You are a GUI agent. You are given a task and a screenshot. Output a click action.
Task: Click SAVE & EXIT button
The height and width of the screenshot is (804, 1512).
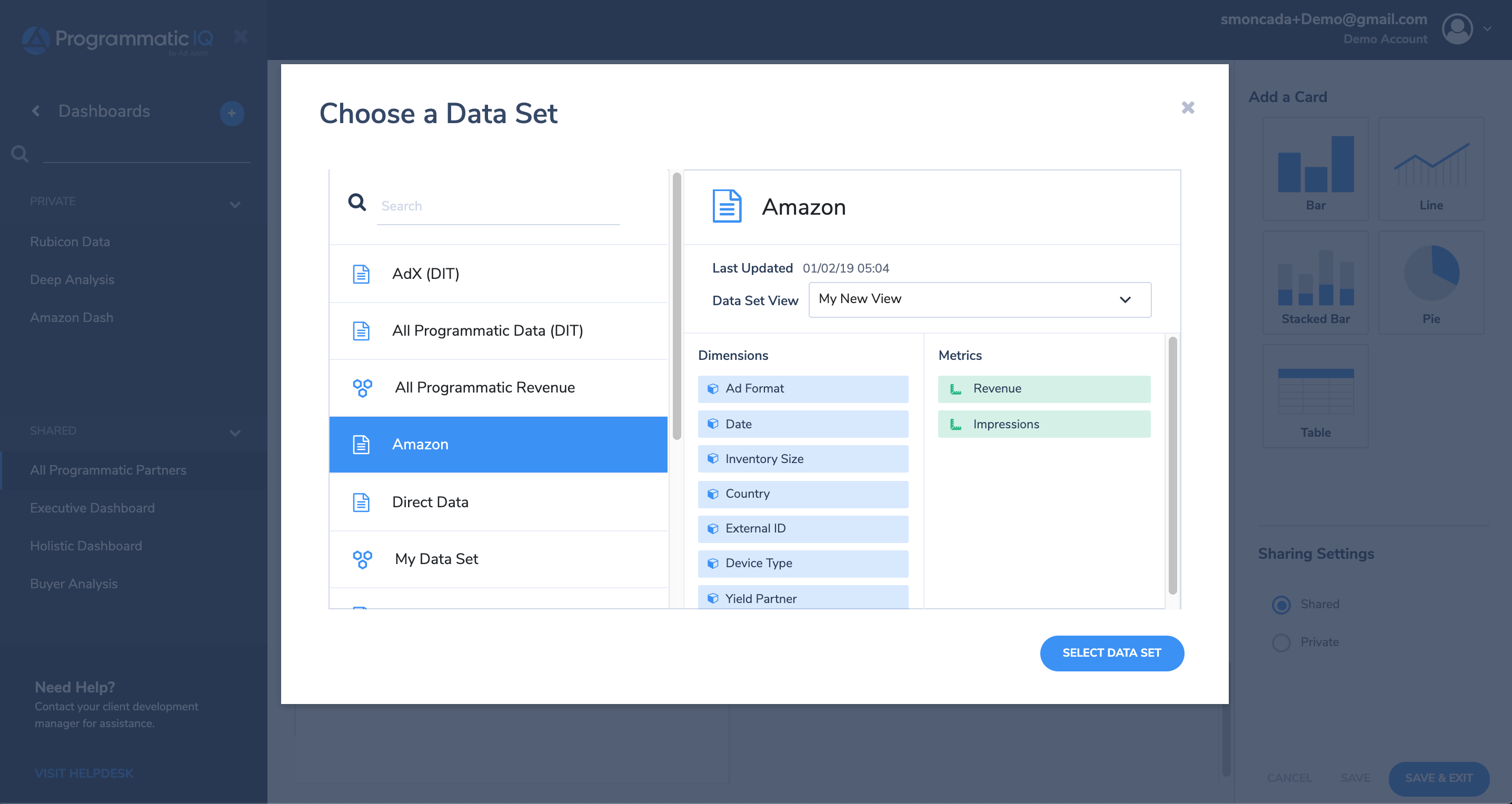click(x=1438, y=778)
